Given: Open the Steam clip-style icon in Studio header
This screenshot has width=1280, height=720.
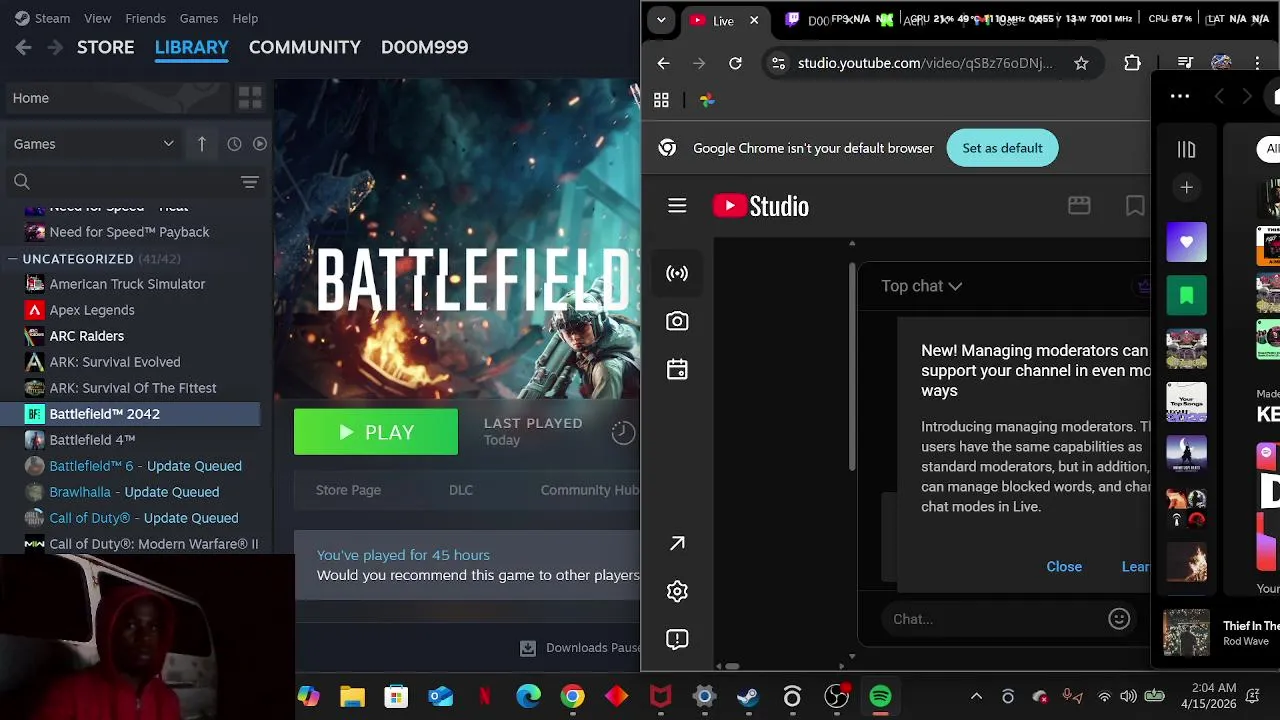Looking at the screenshot, I should (1079, 205).
